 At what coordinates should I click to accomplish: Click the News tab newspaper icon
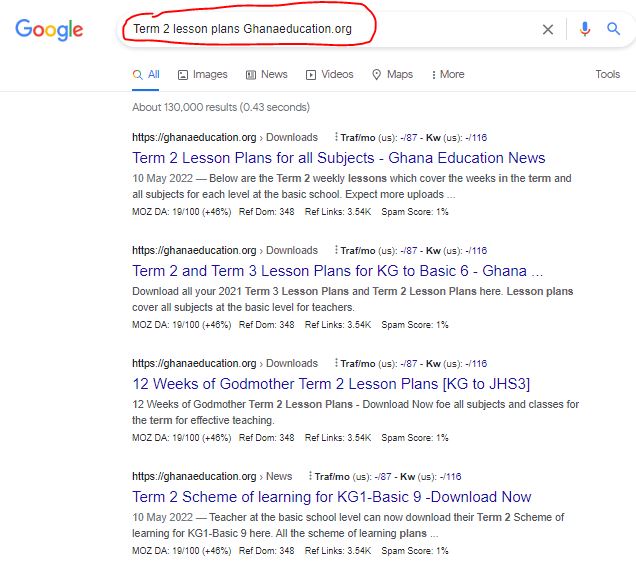(251, 75)
